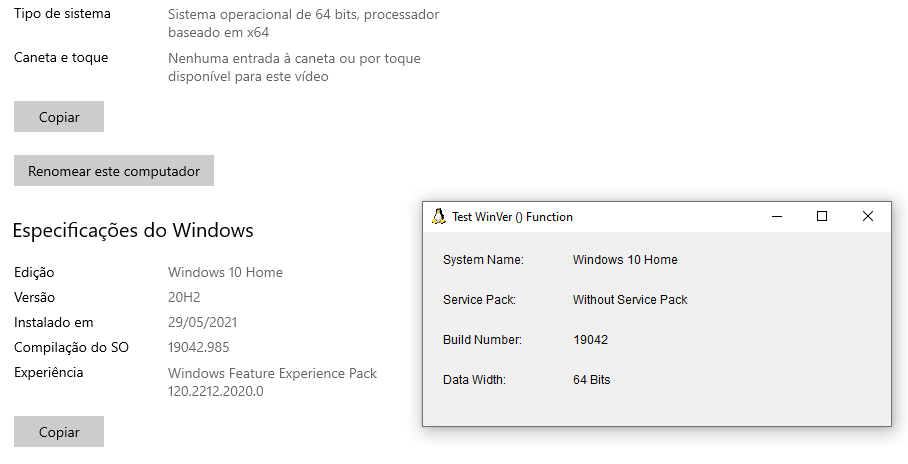Screen dimensions: 908x464
Task: Minimize the Test WinVer () Function window
Action: point(777,217)
